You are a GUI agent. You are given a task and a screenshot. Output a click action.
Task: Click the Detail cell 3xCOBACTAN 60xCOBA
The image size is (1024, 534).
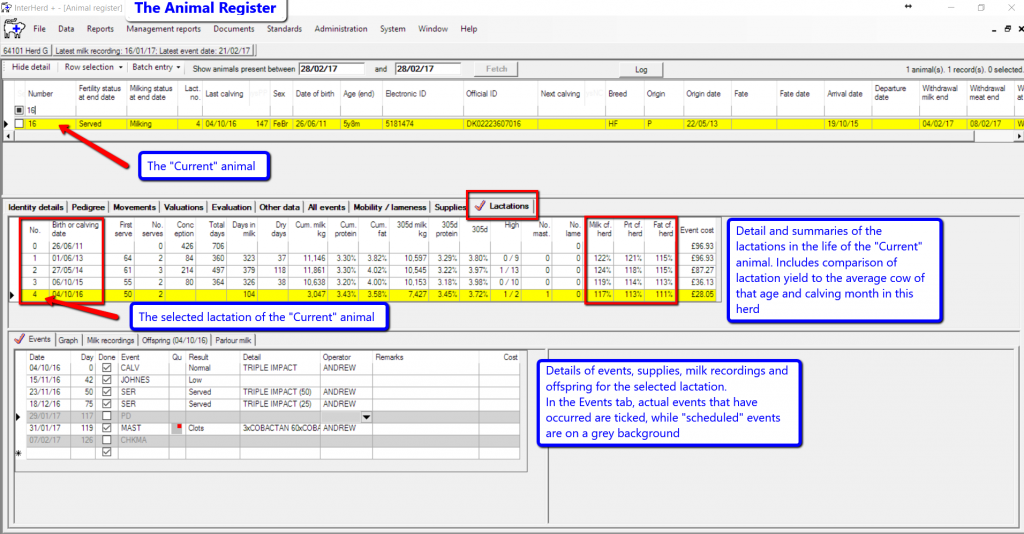click(x=281, y=428)
